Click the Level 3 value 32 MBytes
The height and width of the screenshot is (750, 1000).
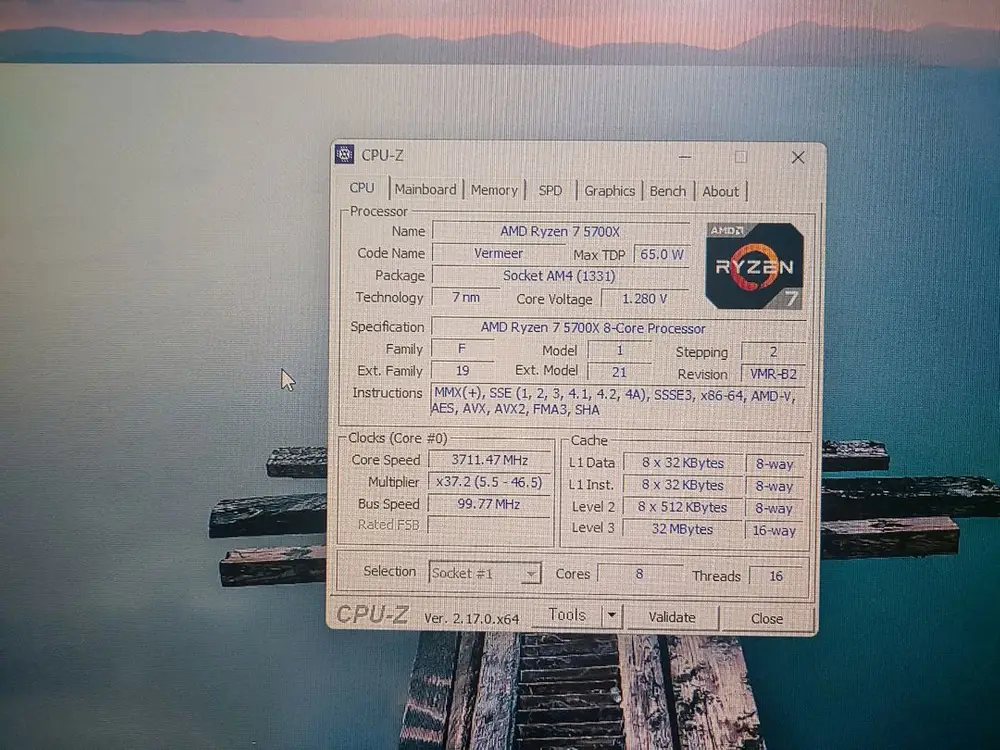pos(682,529)
